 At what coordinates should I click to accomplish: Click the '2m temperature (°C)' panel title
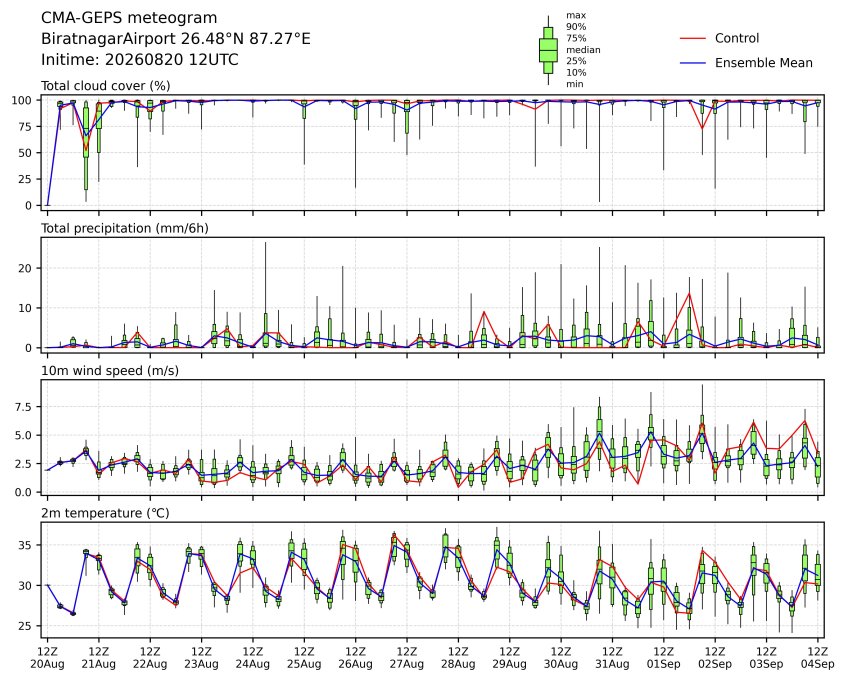[x=105, y=513]
